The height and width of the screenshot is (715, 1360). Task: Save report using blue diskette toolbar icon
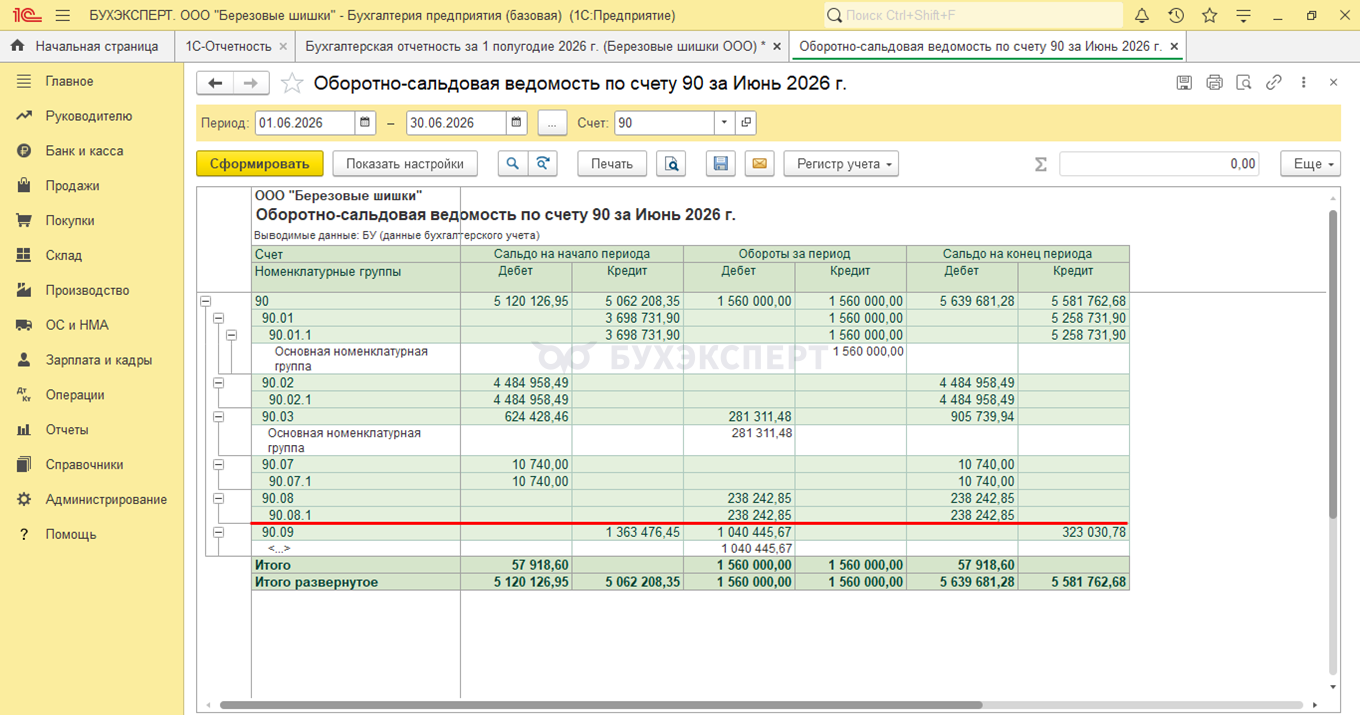(x=721, y=164)
